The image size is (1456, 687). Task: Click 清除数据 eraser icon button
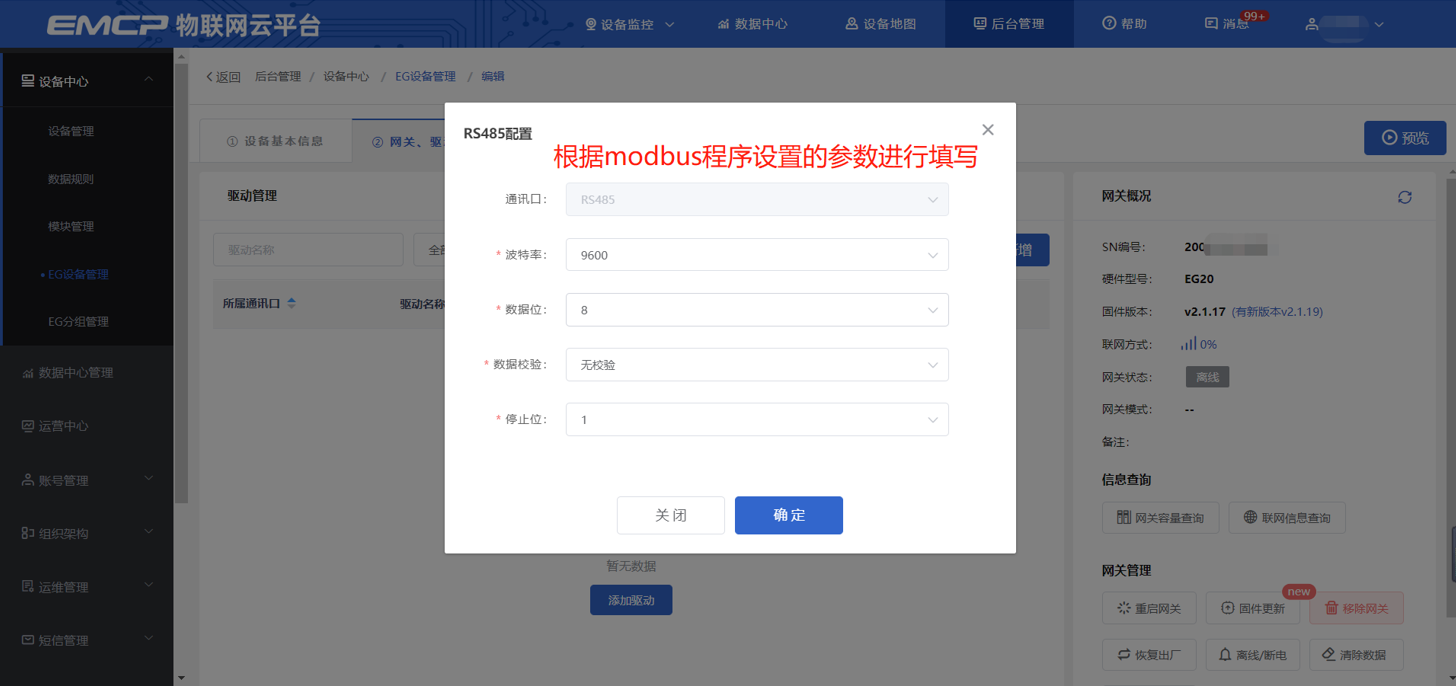click(1356, 655)
